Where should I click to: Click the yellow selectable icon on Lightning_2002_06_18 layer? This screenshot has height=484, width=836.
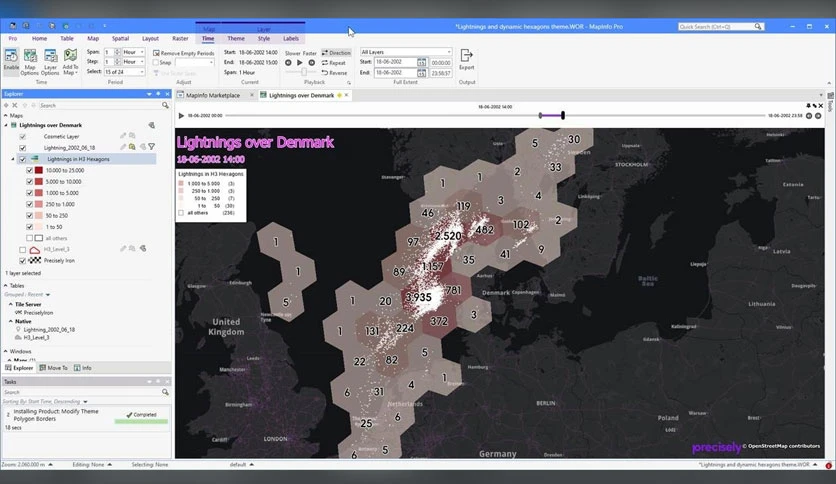(132, 147)
